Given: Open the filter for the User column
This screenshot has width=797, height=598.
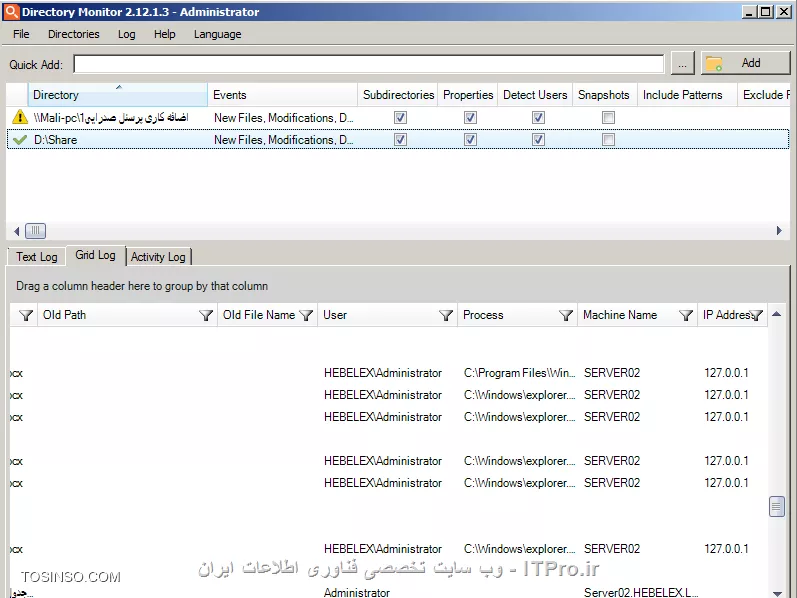Looking at the screenshot, I should click(x=446, y=315).
